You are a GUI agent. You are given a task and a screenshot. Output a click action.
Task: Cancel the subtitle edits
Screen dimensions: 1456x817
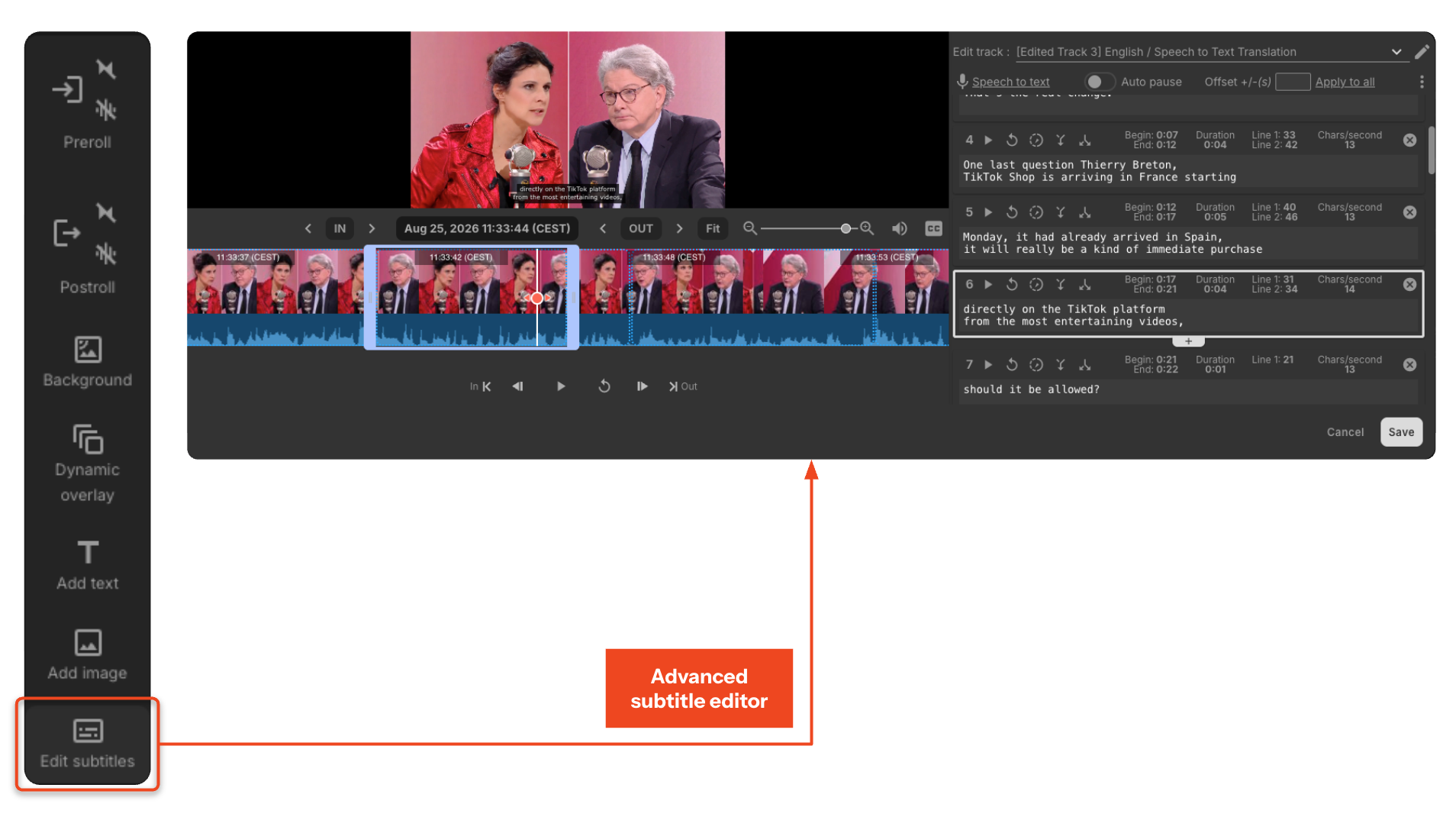[x=1345, y=432]
